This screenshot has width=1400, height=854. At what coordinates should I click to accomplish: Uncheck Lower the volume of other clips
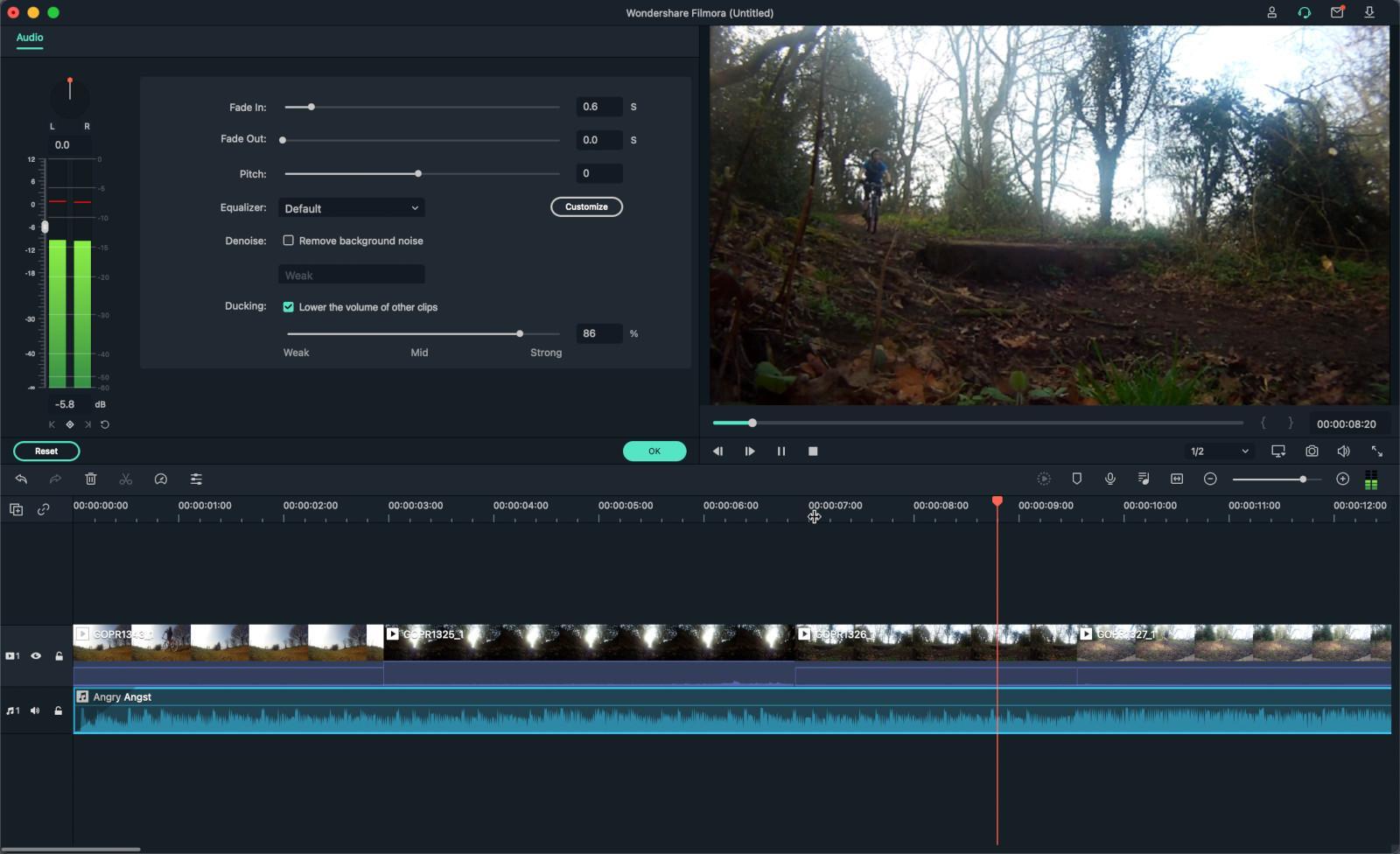tap(288, 307)
